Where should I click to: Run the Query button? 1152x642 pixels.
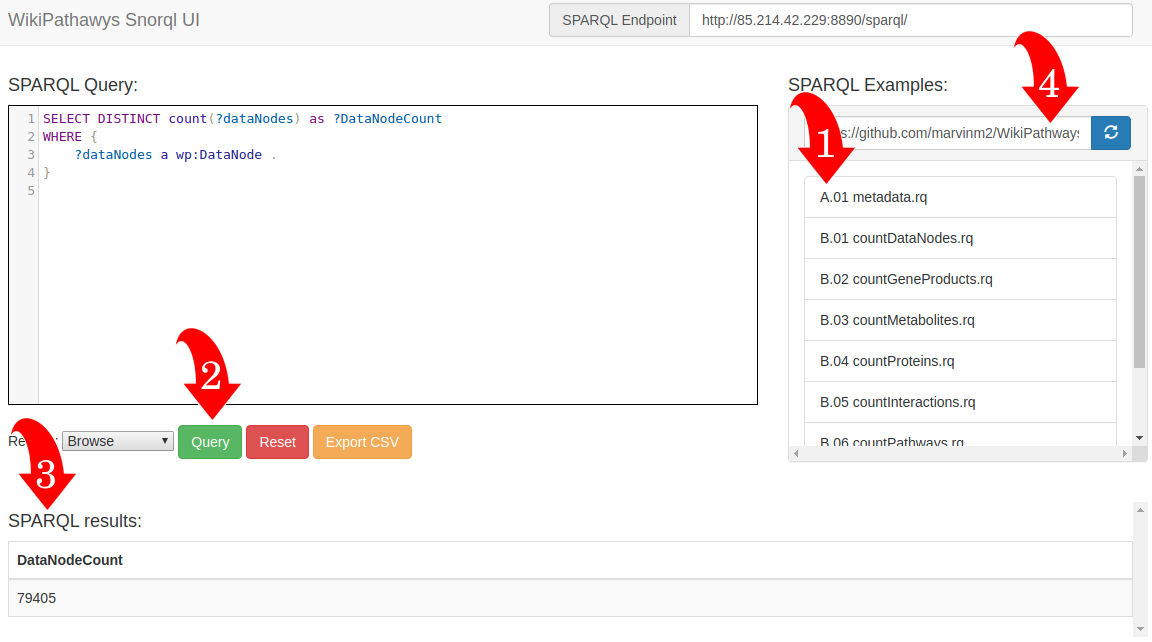pos(209,441)
